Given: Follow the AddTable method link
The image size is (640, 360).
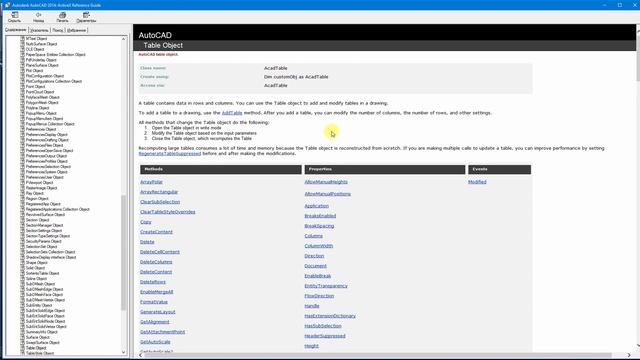Looking at the screenshot, I should click(x=232, y=113).
